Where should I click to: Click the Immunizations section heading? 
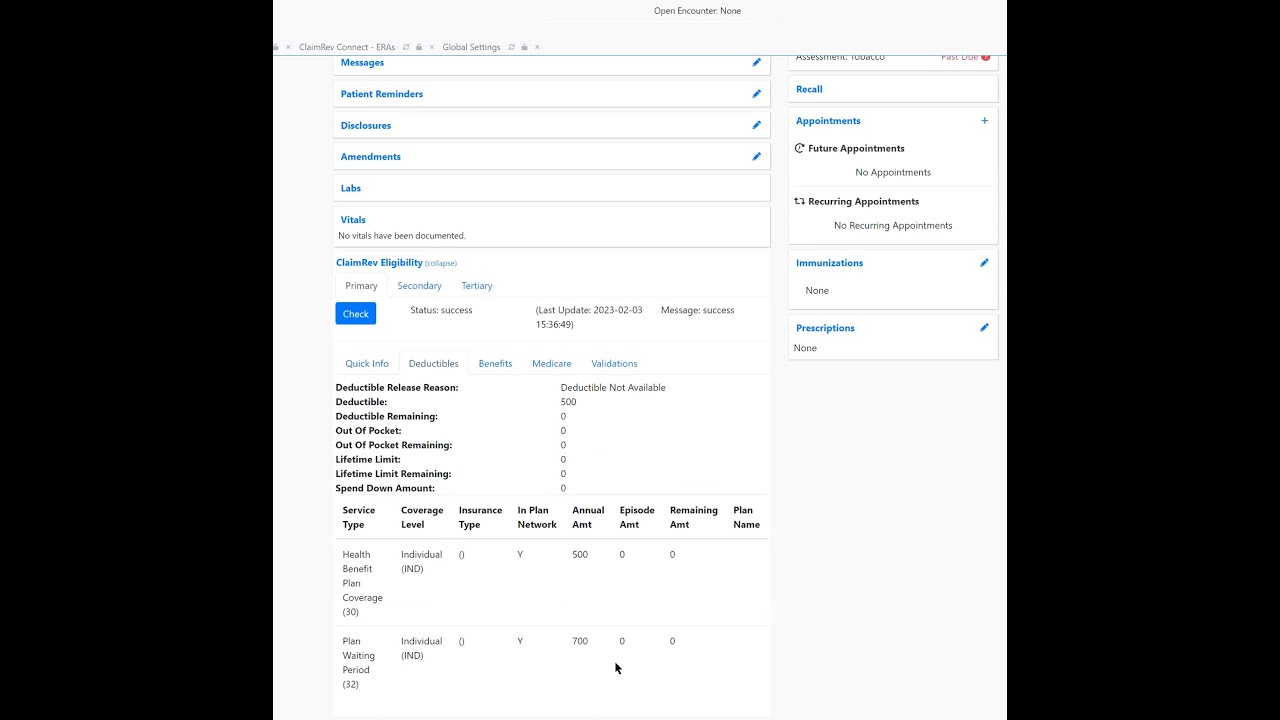coord(829,263)
